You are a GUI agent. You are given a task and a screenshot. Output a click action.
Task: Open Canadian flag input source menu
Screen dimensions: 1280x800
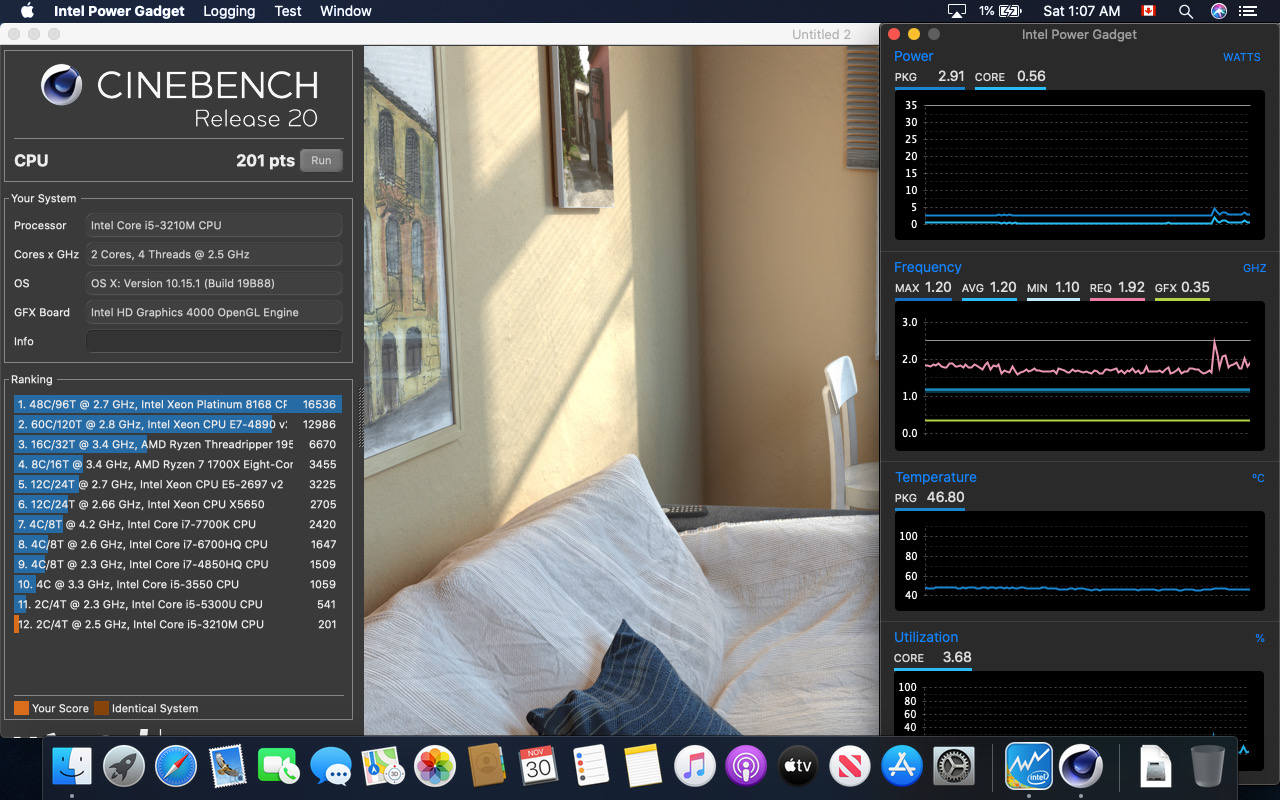click(x=1148, y=11)
